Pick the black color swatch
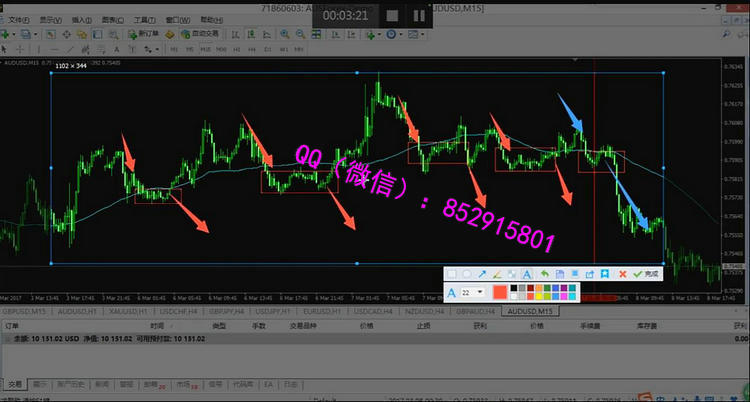 [x=515, y=289]
